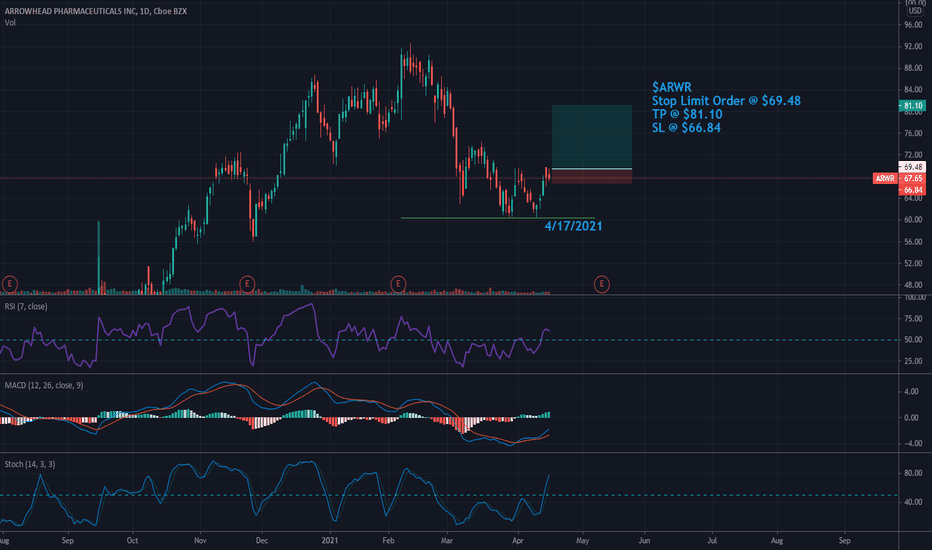
Task: Click the white 69.48 entry price tag
Action: (x=912, y=167)
